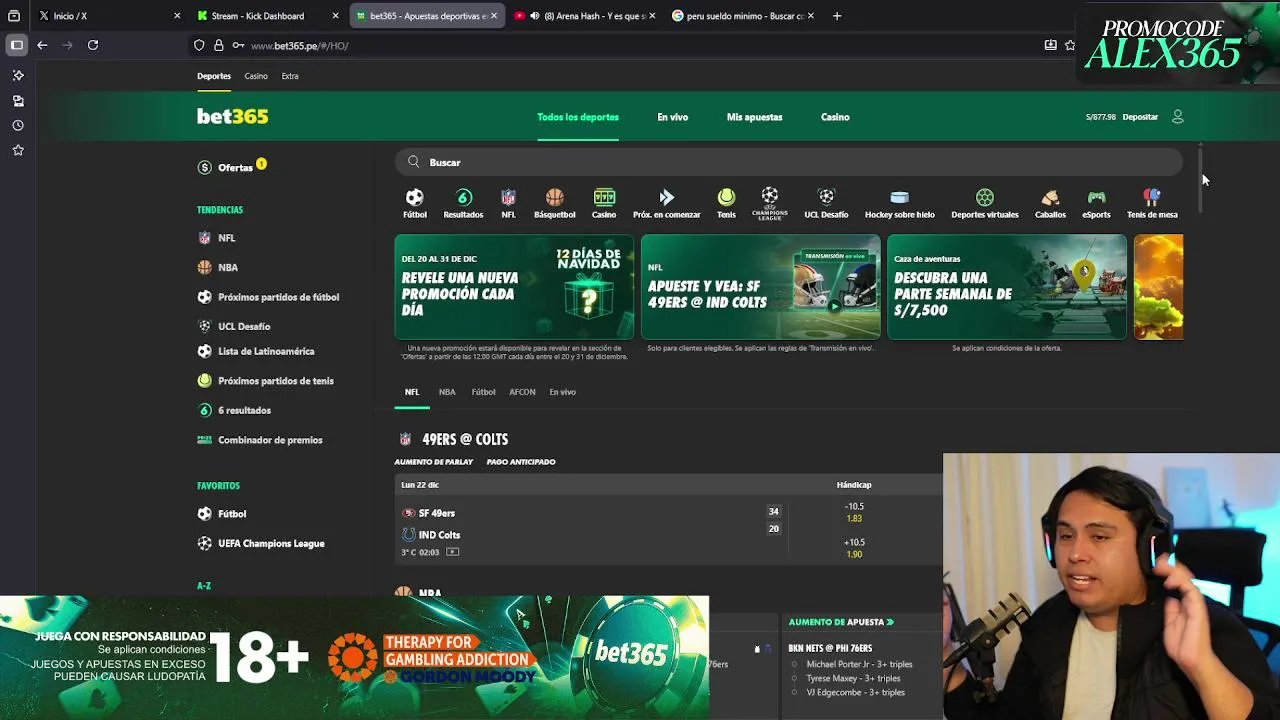Open Mis apuestas tab
Screen dimensions: 1280x720
pyautogui.click(x=754, y=117)
